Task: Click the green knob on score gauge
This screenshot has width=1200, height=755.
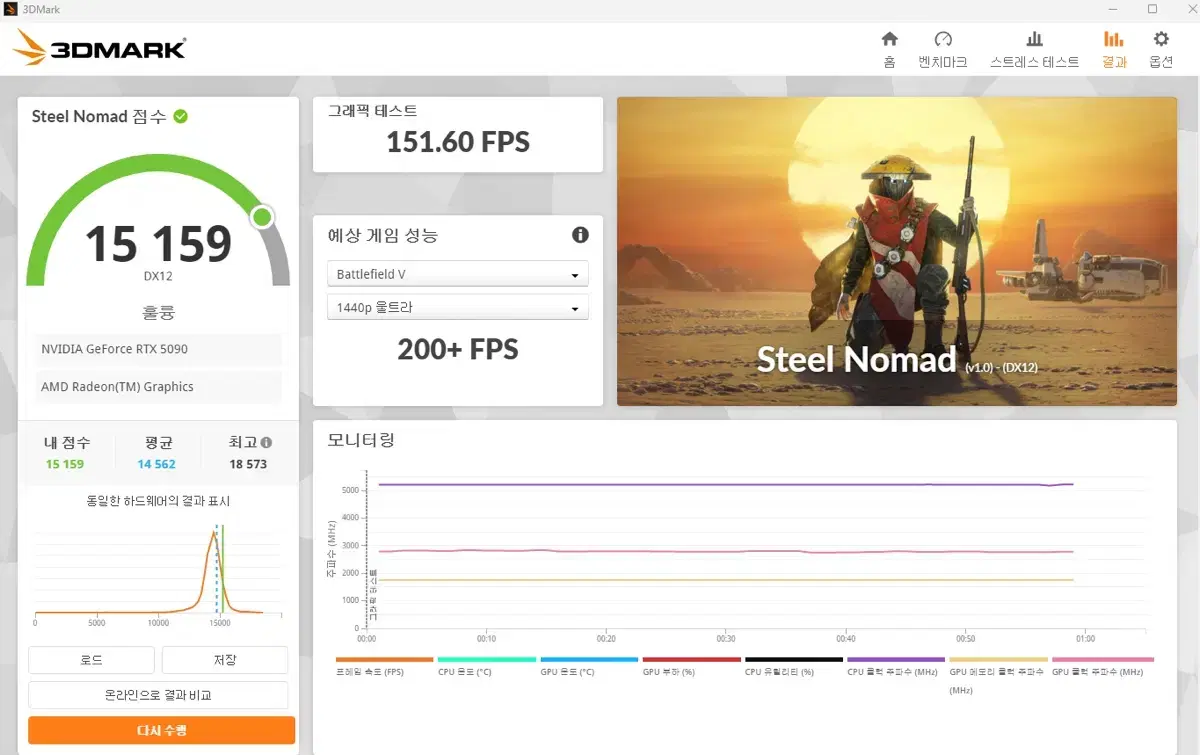Action: click(262, 217)
